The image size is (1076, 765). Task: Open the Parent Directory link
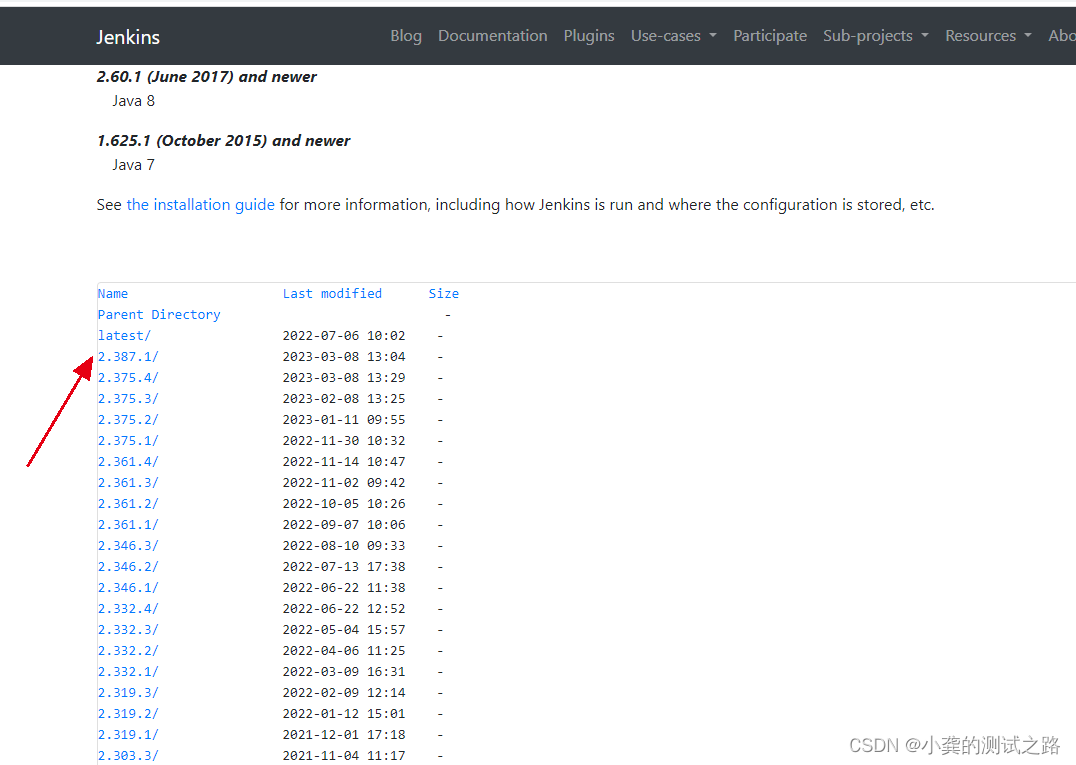point(159,314)
